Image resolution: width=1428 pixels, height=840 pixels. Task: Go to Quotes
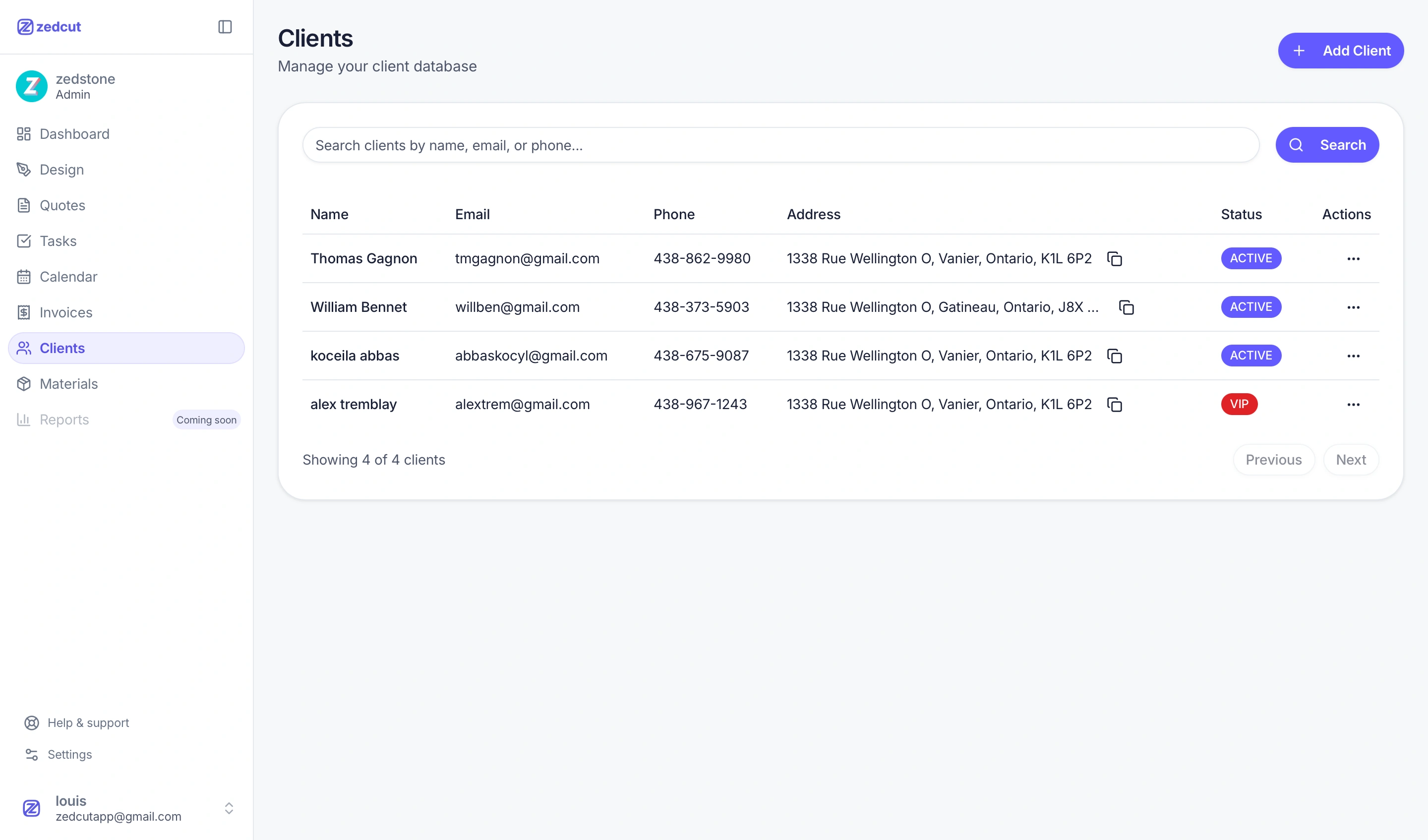[126, 205]
